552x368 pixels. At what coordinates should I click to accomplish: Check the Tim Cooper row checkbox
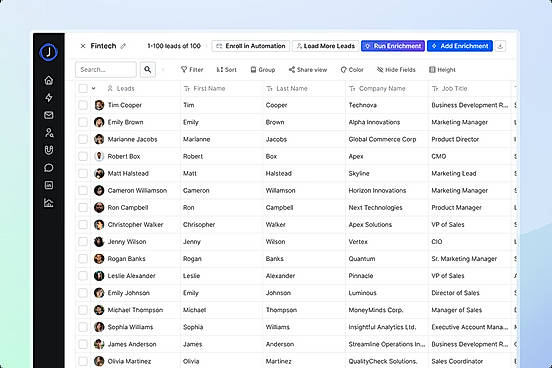[83, 105]
